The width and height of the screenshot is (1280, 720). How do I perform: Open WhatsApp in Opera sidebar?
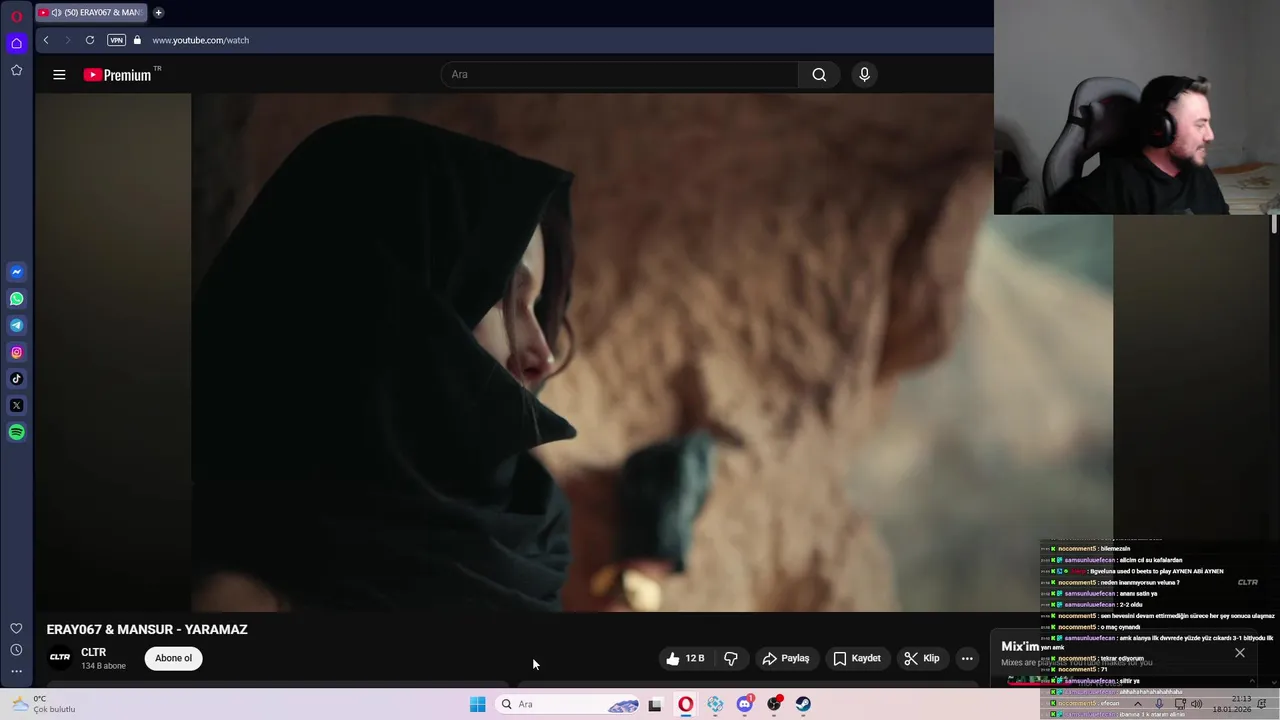pyautogui.click(x=16, y=299)
